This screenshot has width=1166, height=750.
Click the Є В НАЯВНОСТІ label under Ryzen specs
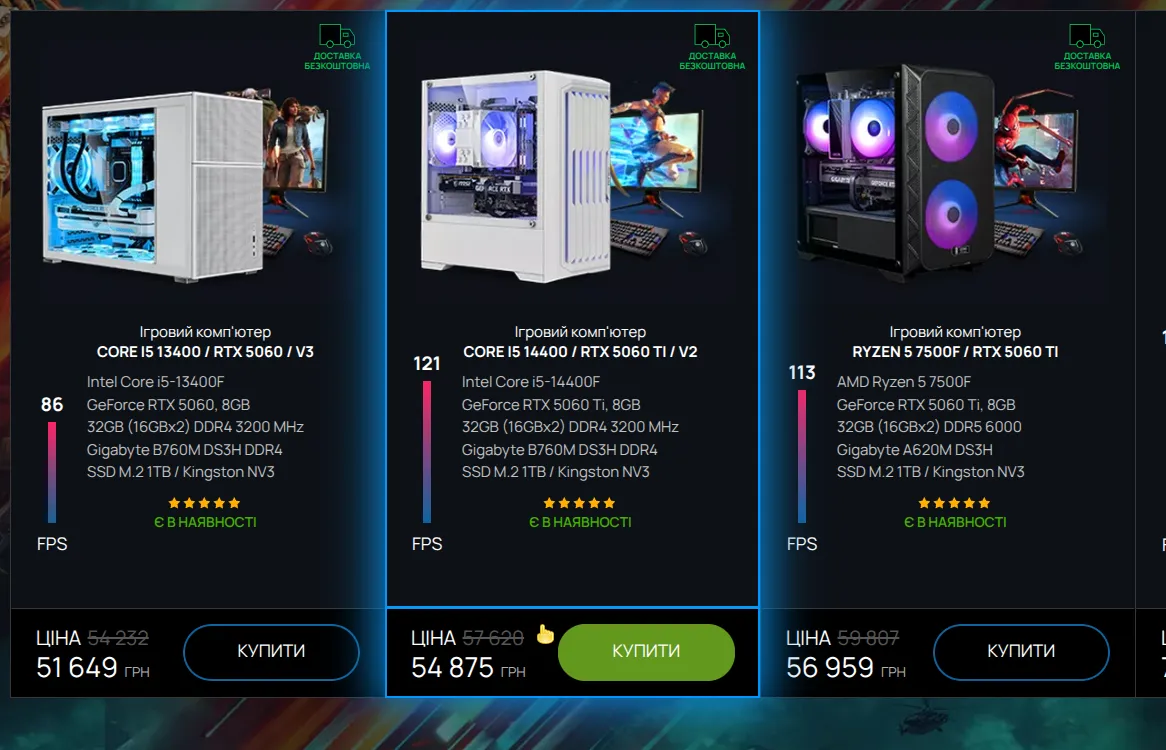tap(955, 523)
